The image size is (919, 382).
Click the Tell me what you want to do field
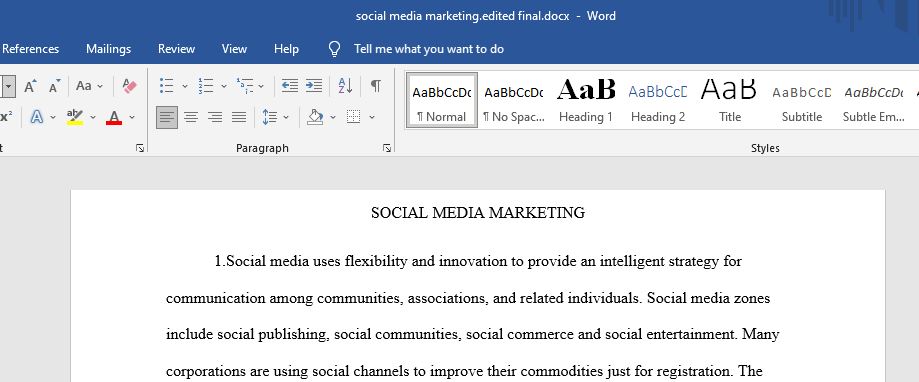[x=429, y=49]
